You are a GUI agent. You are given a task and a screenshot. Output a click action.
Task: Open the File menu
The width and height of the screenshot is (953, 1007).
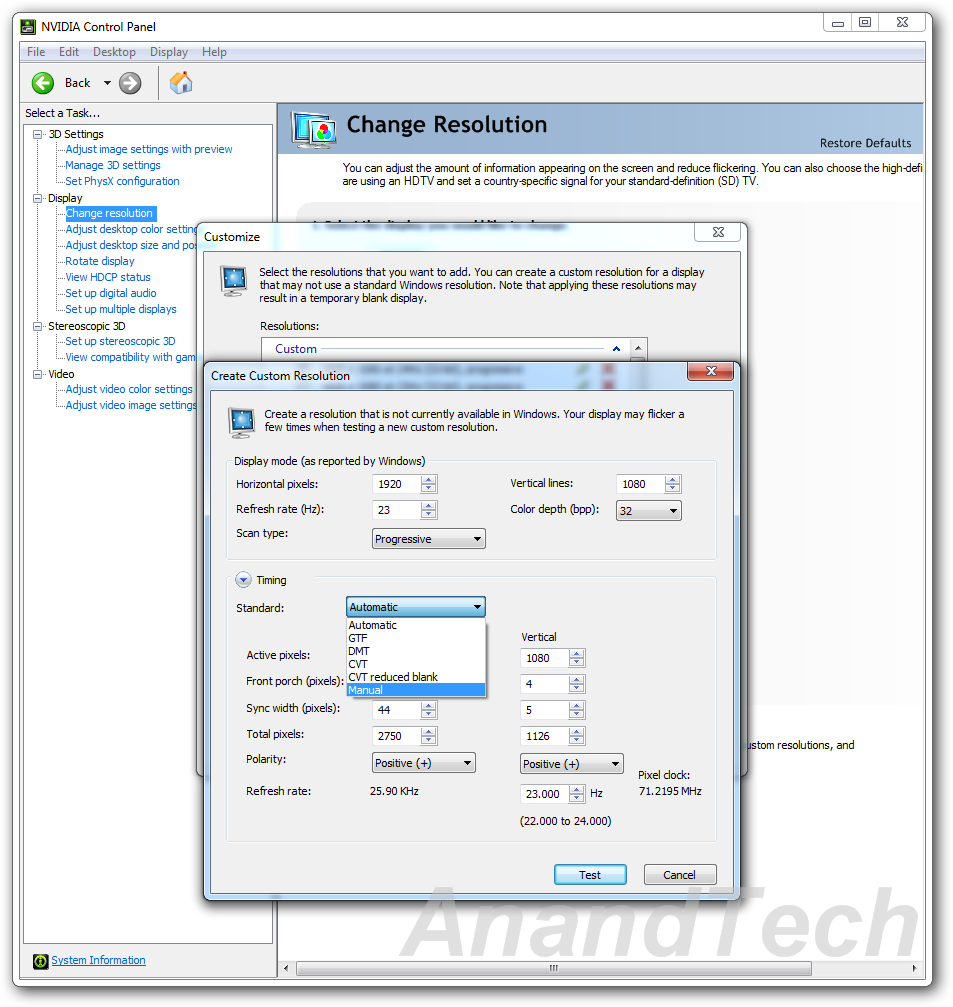36,52
